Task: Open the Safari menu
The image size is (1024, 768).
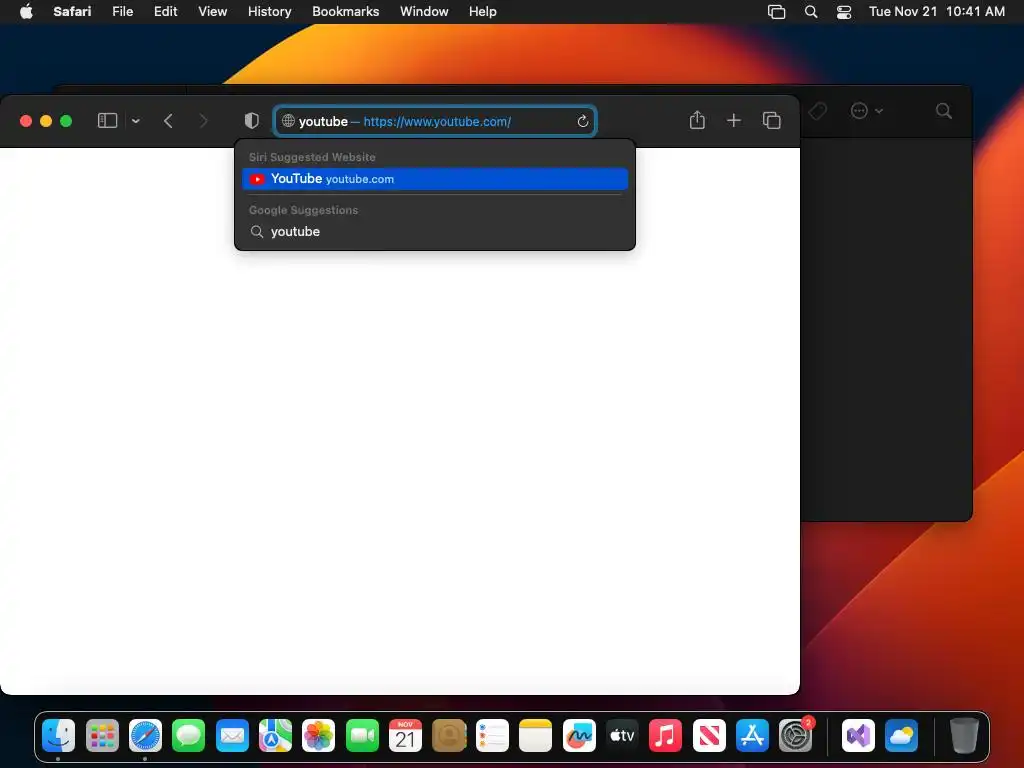Action: 72,11
